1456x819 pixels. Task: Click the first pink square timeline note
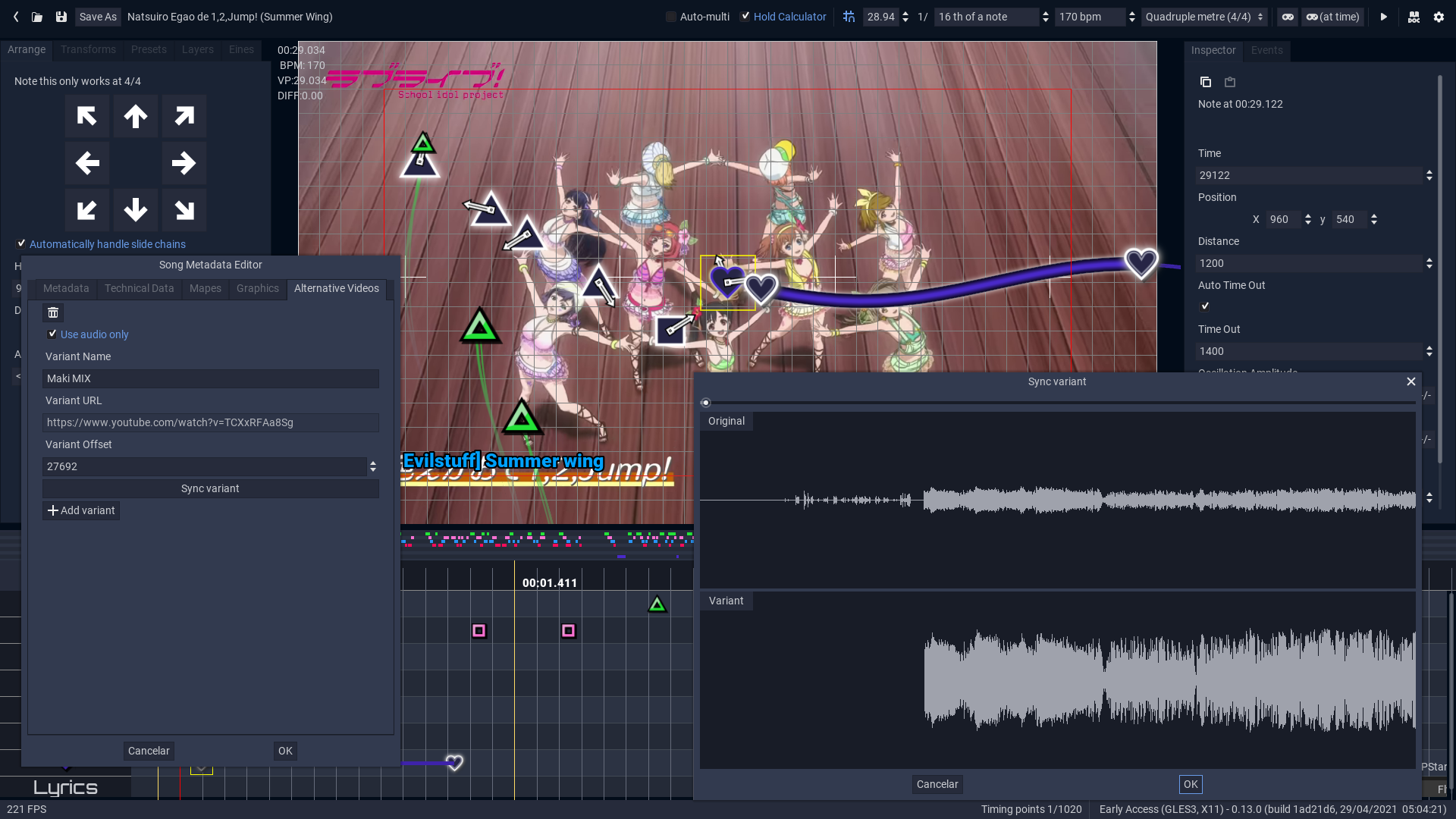point(479,631)
